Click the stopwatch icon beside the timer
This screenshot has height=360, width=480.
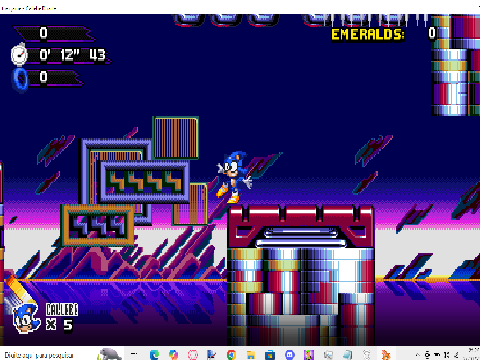click(x=19, y=54)
